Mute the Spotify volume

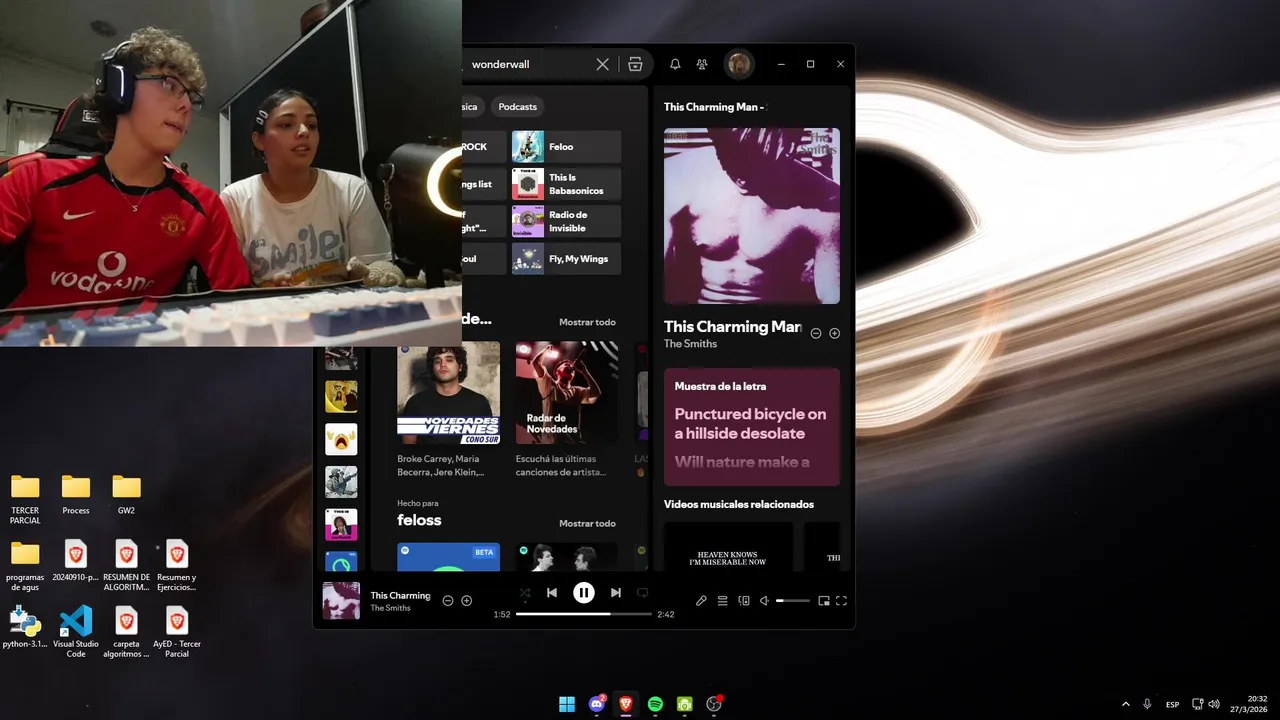point(764,601)
